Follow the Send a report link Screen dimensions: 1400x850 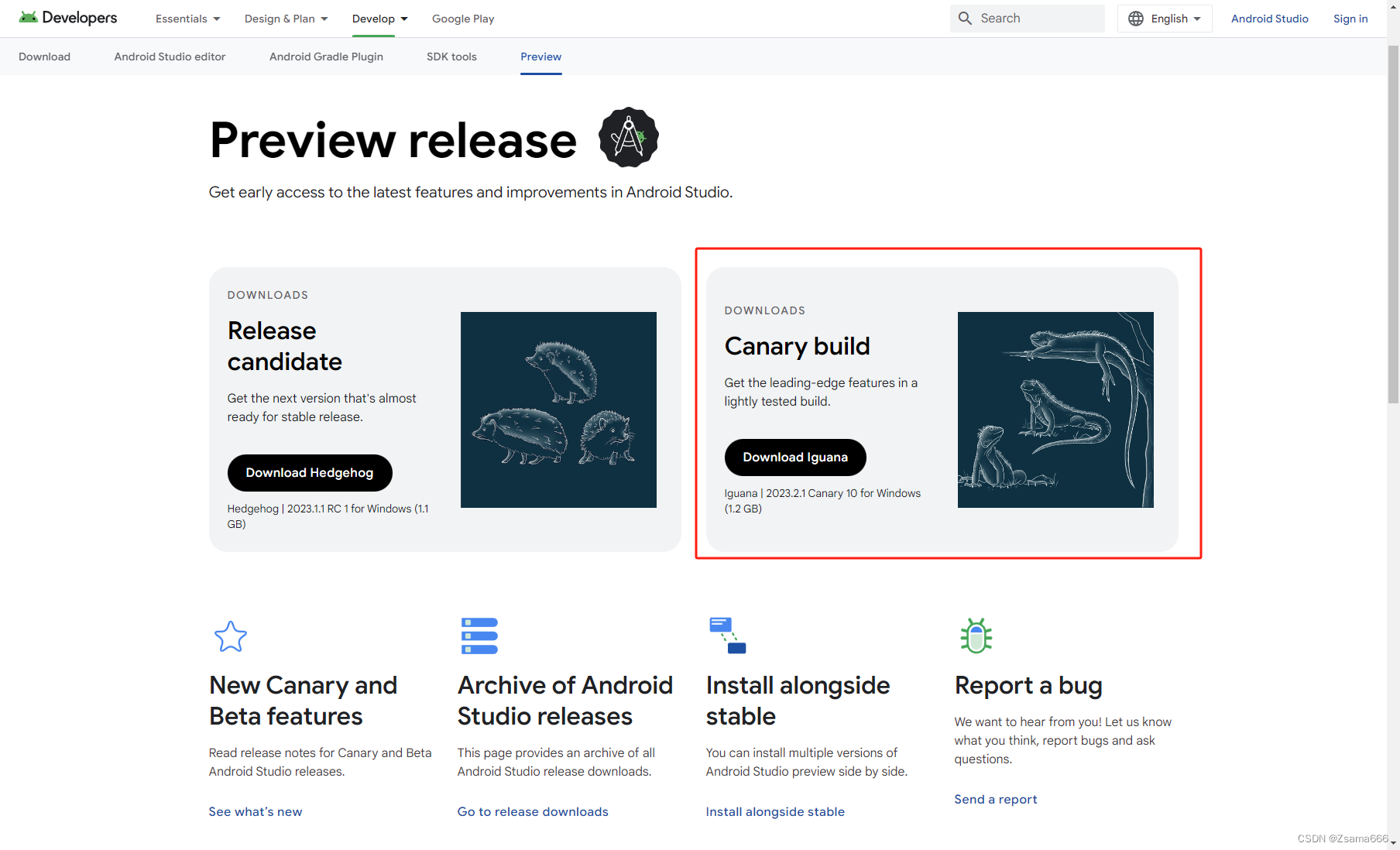[x=995, y=799]
